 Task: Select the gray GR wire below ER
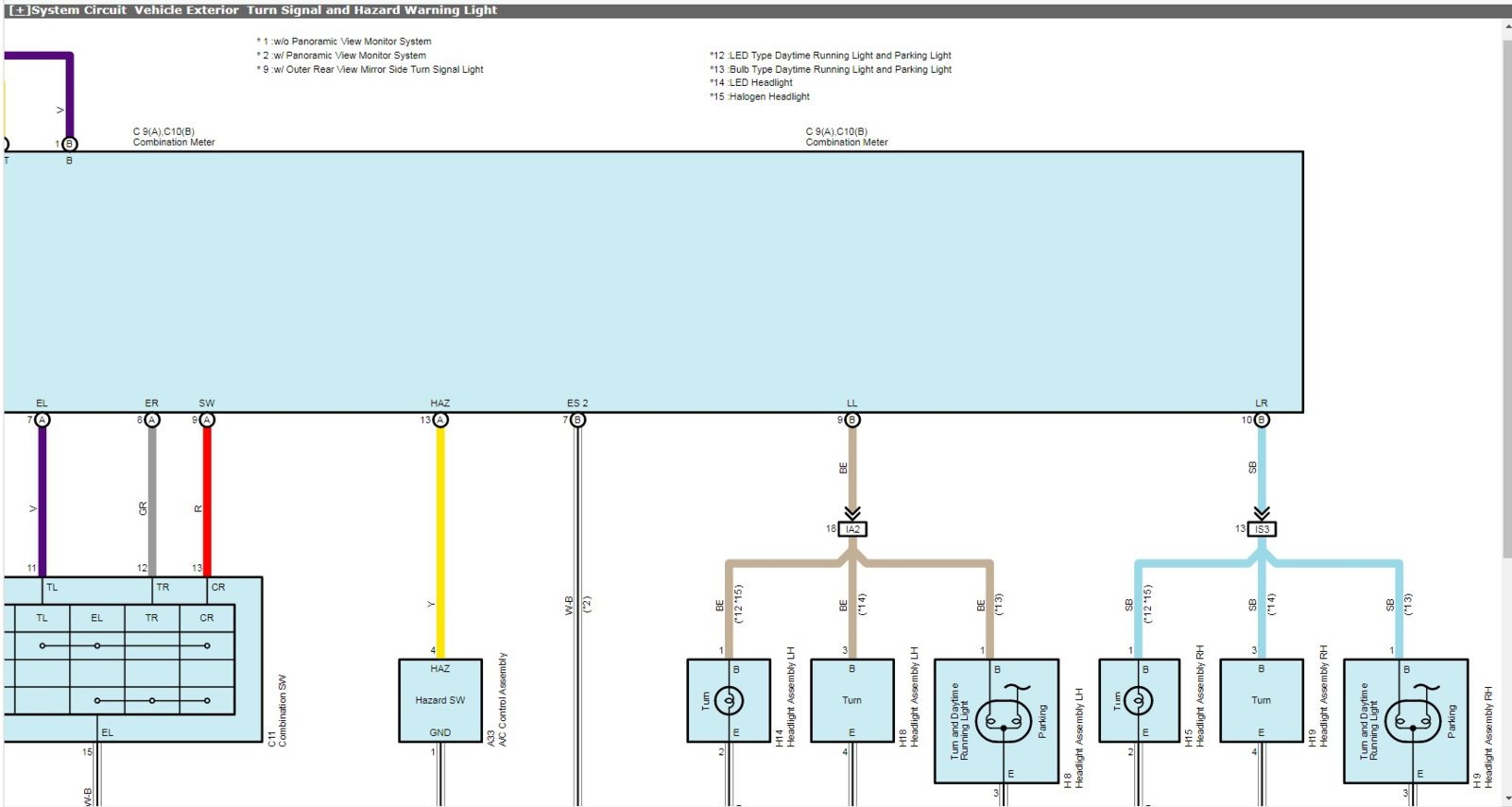tap(152, 502)
